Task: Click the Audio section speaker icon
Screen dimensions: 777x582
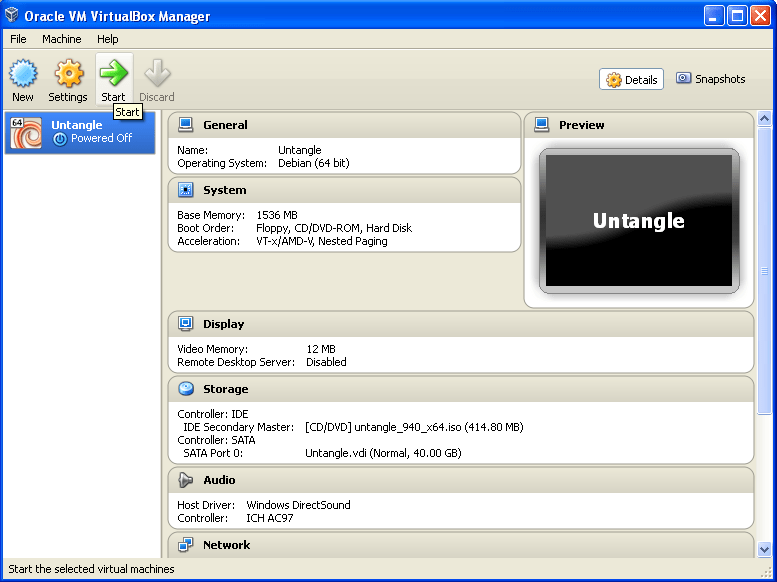Action: (186, 479)
